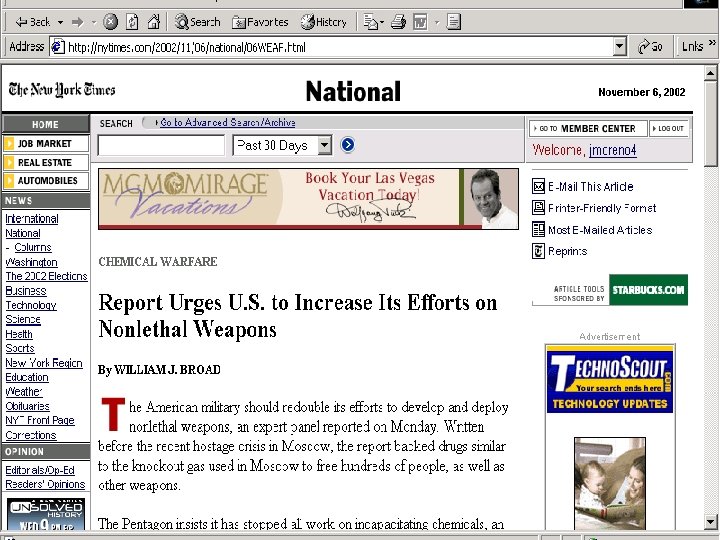Open the REAL ESTATE section

click(45, 163)
